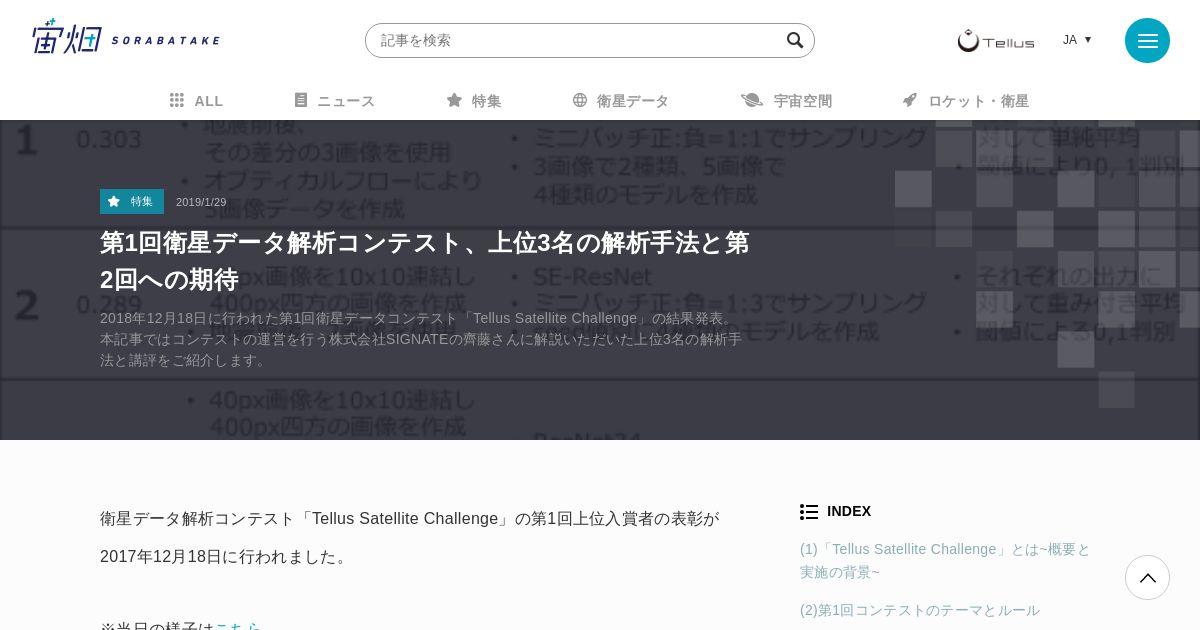Click the article hero summary paragraph

[422, 339]
